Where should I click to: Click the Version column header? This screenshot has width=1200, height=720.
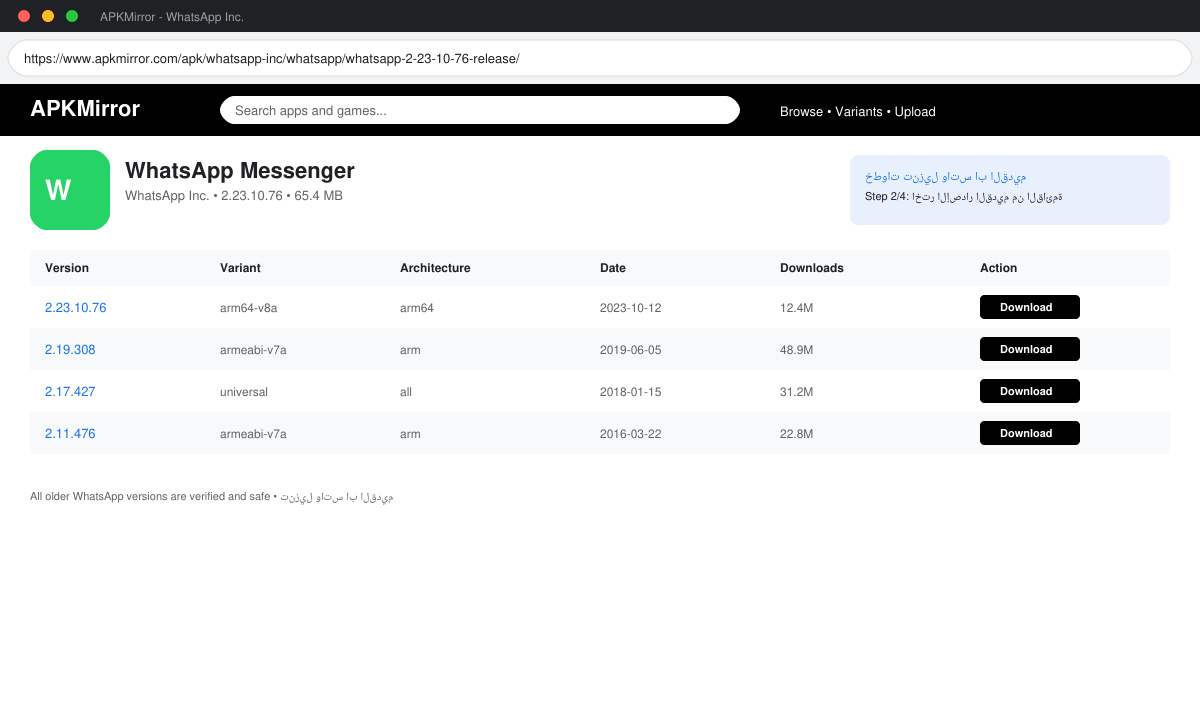coord(67,268)
